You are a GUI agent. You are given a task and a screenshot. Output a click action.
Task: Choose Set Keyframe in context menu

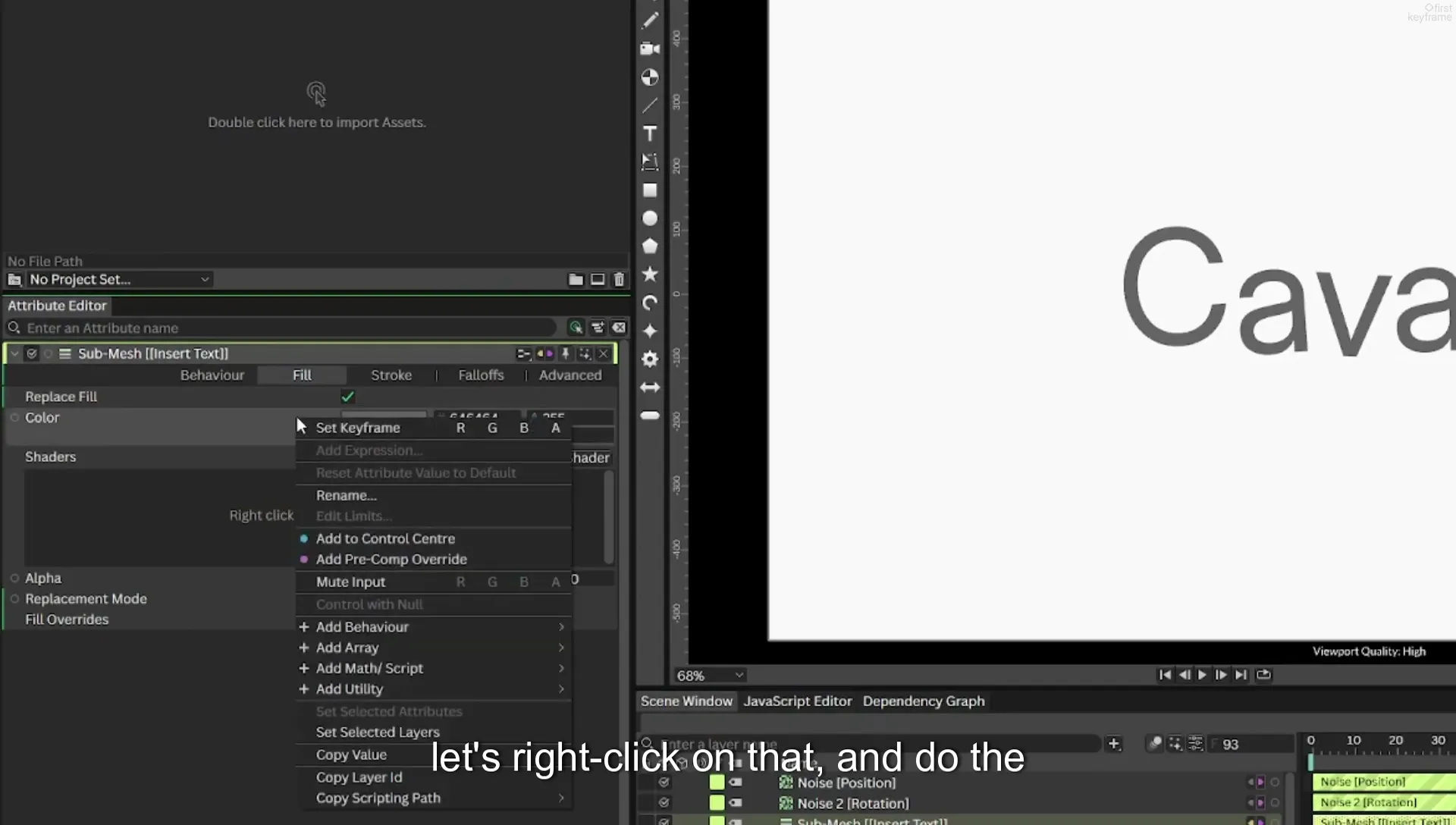click(358, 428)
